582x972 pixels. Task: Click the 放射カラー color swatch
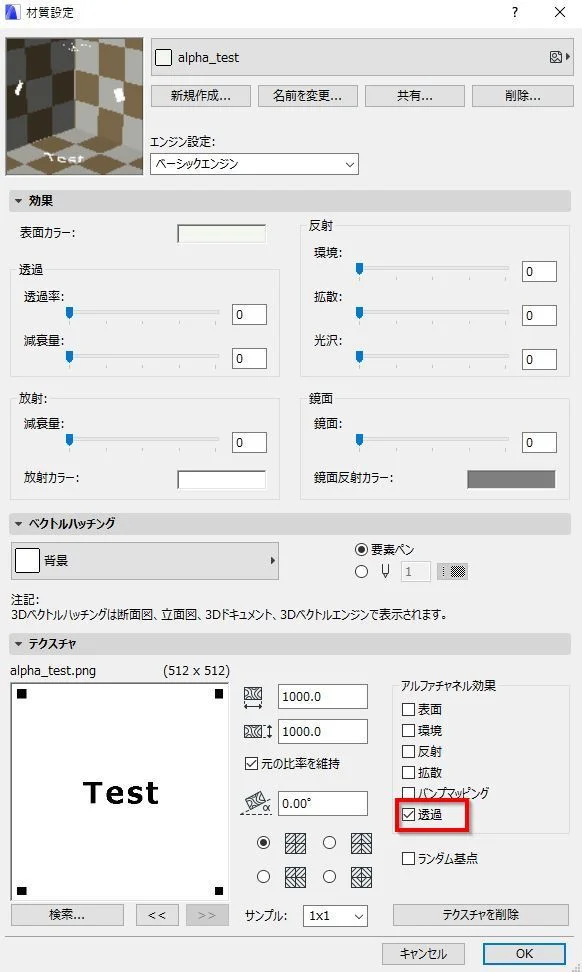[221, 479]
